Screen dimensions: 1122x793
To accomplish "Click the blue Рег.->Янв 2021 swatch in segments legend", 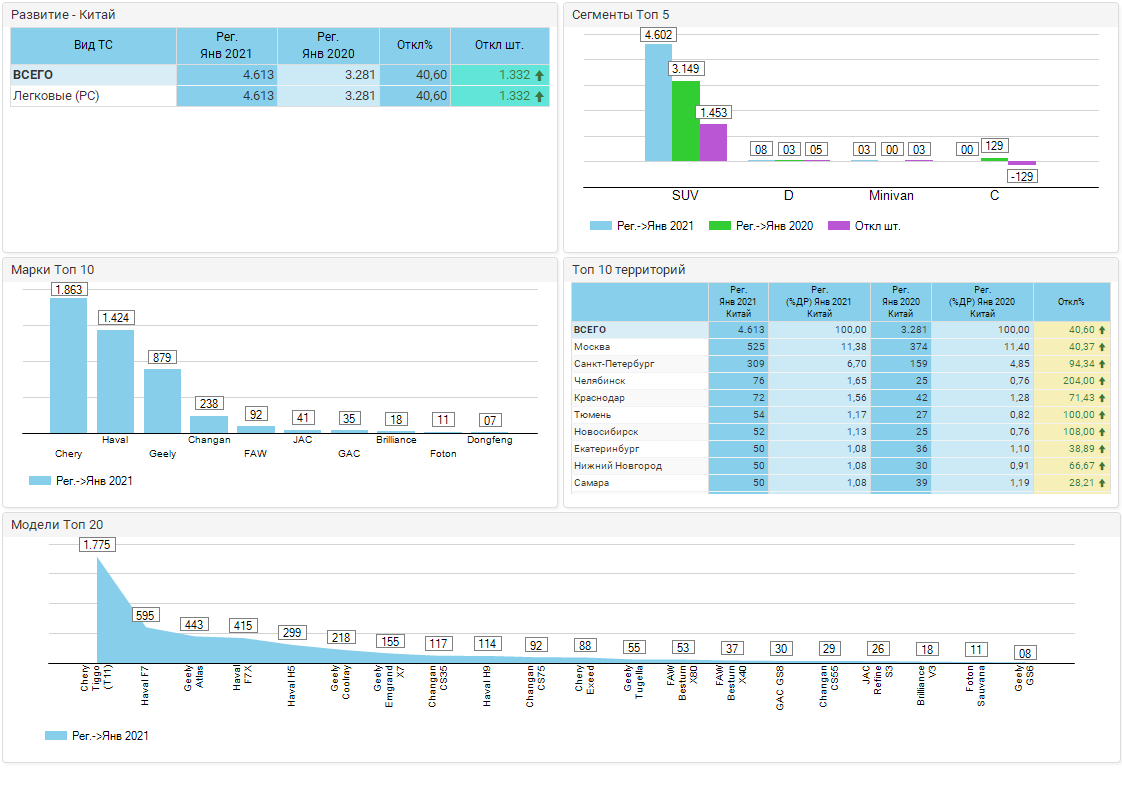I will coord(600,226).
